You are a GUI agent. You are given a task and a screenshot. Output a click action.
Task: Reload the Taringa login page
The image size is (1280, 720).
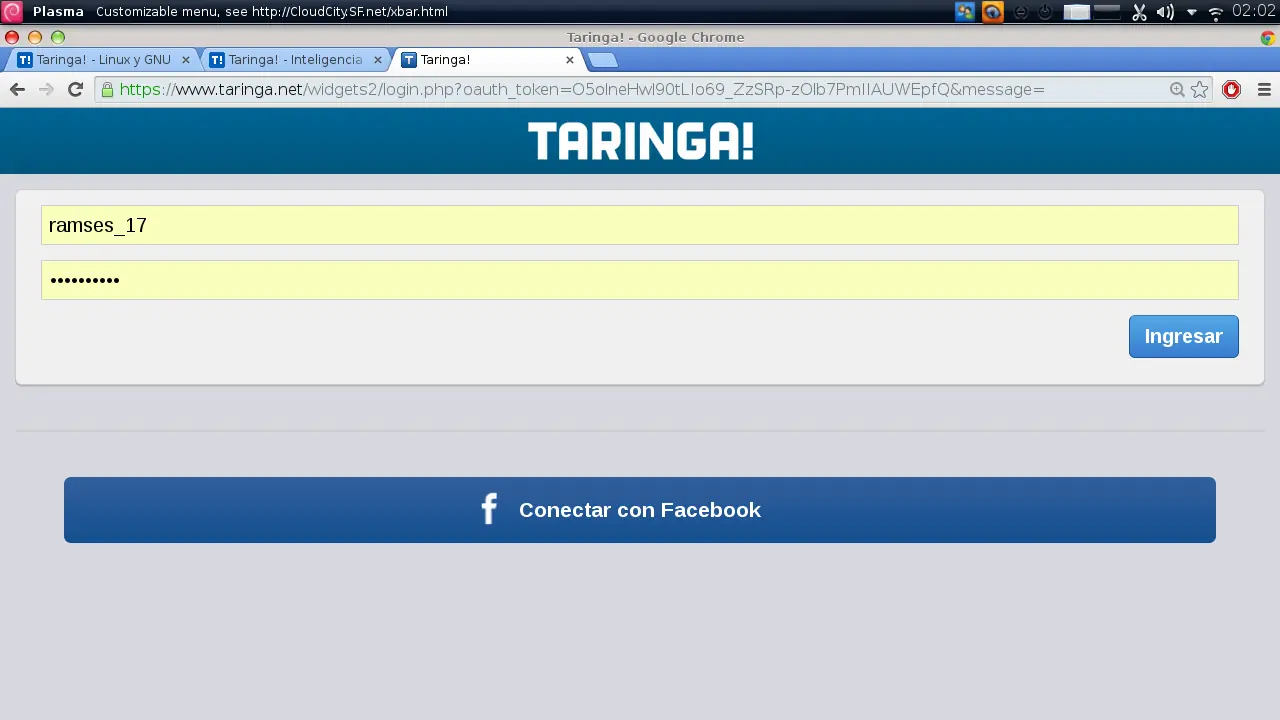coord(75,89)
